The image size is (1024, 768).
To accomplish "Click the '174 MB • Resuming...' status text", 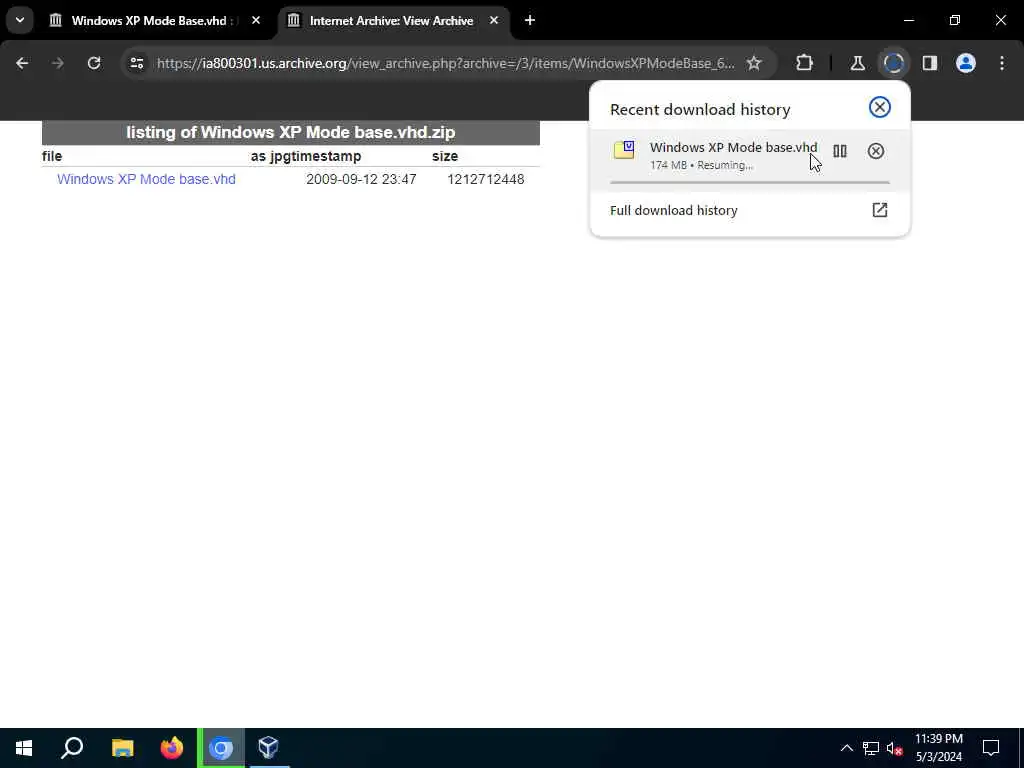I will 701,165.
